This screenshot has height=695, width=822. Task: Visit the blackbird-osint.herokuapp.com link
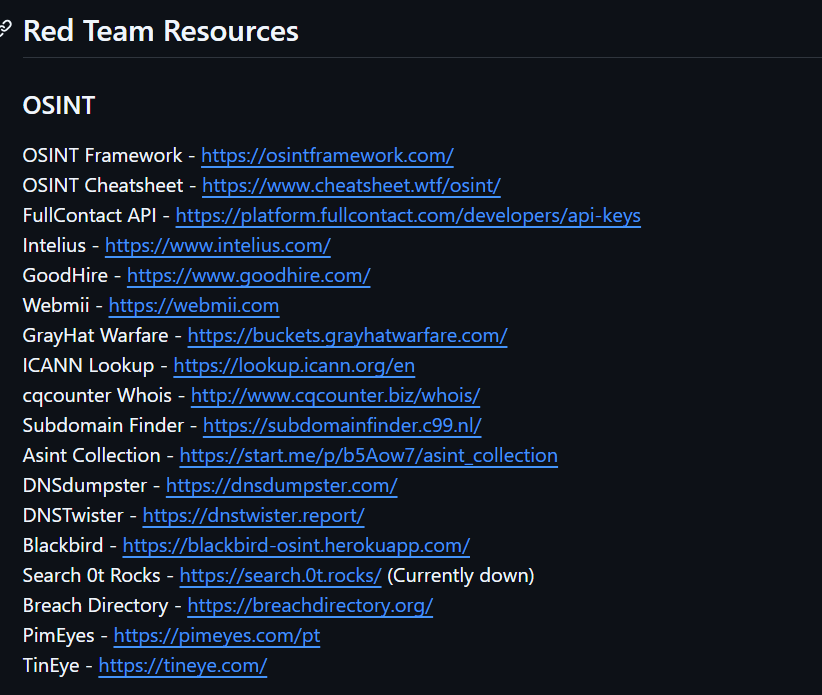click(296, 546)
